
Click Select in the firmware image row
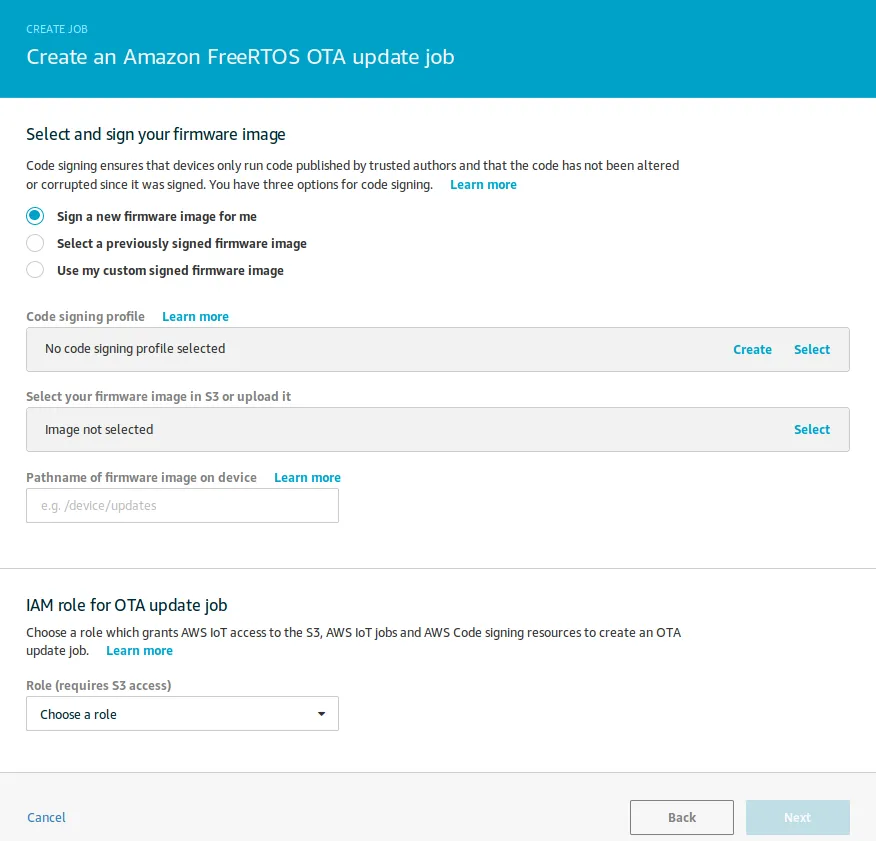tap(812, 430)
